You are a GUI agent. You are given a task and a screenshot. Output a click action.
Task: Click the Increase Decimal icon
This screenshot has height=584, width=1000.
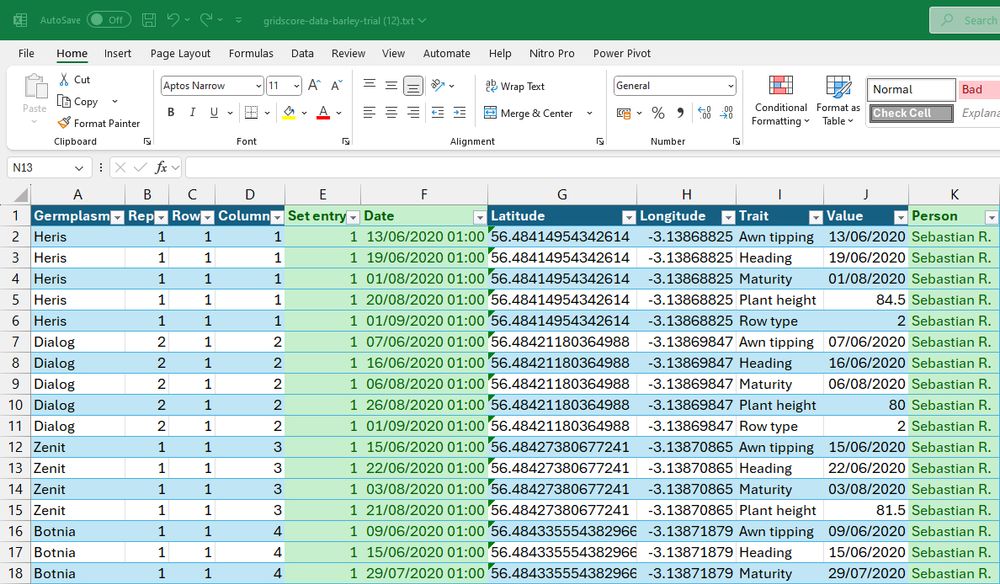point(704,113)
